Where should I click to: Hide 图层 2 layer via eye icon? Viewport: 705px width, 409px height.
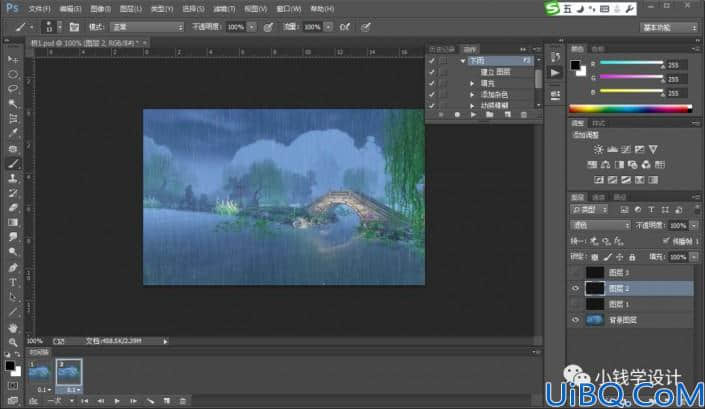tap(576, 289)
